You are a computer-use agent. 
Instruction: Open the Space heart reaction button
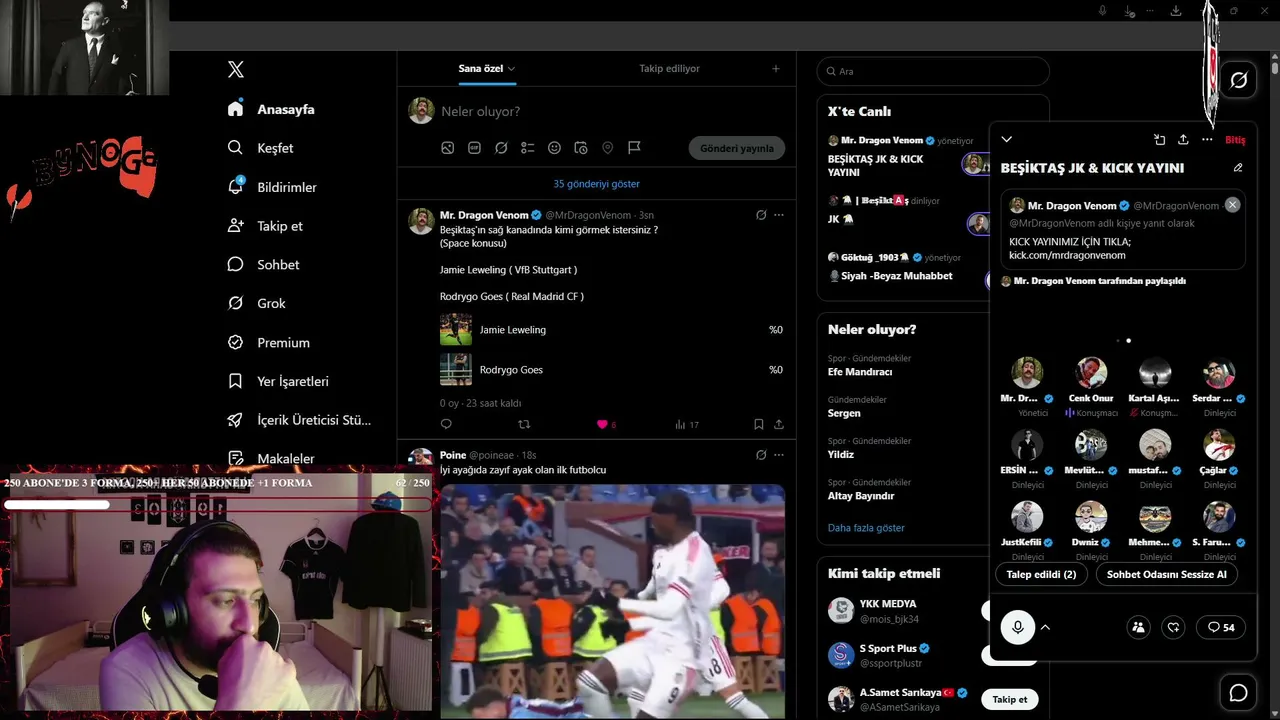click(1174, 627)
